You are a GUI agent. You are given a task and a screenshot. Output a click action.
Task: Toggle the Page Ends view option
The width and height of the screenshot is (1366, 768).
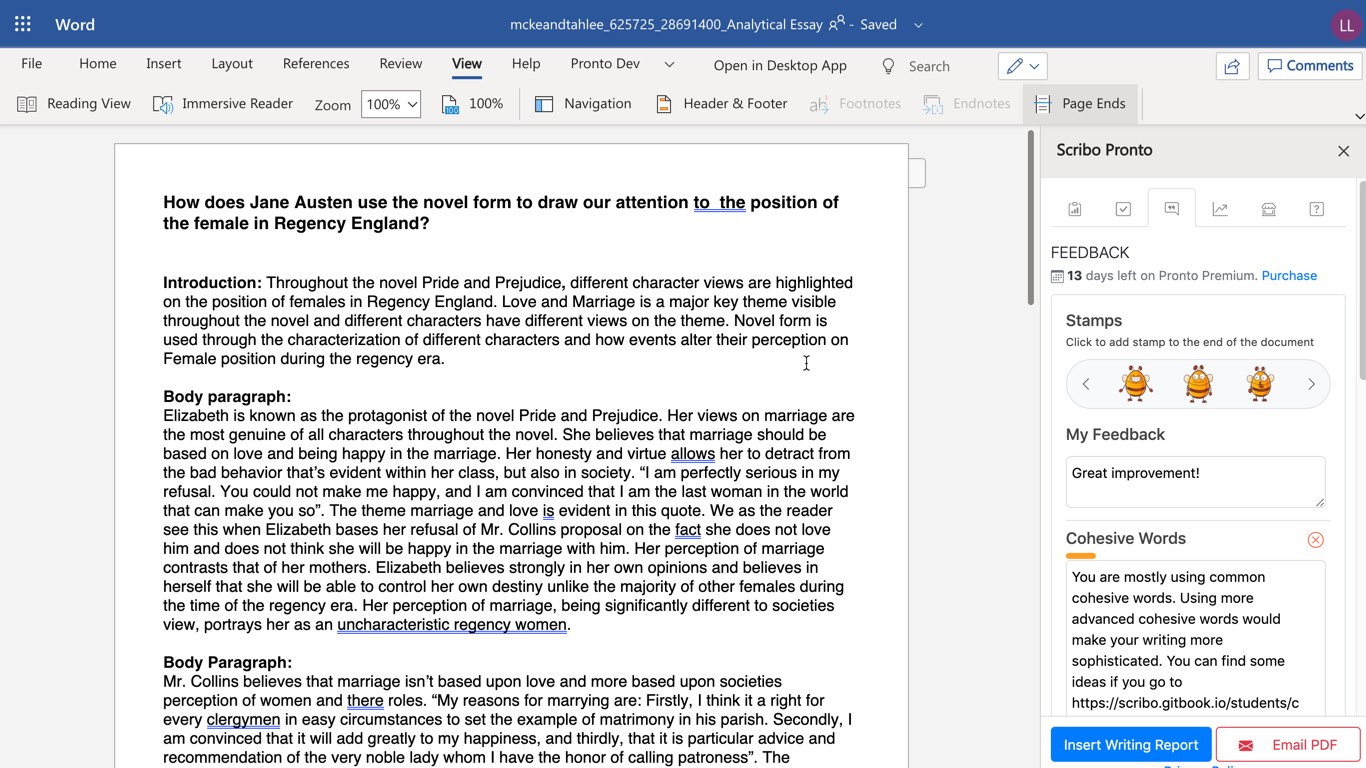[1080, 104]
